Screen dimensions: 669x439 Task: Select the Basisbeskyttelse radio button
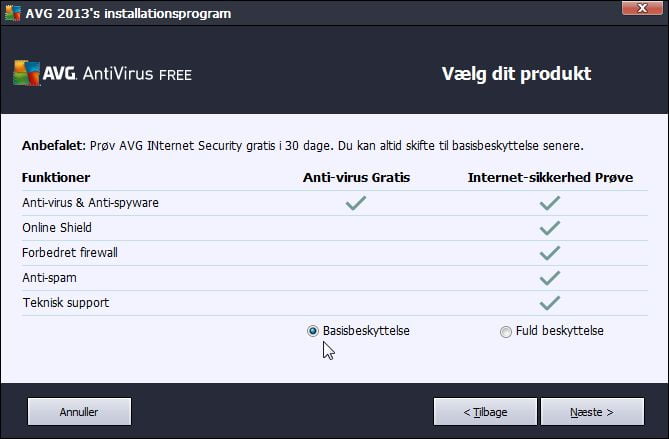(313, 331)
